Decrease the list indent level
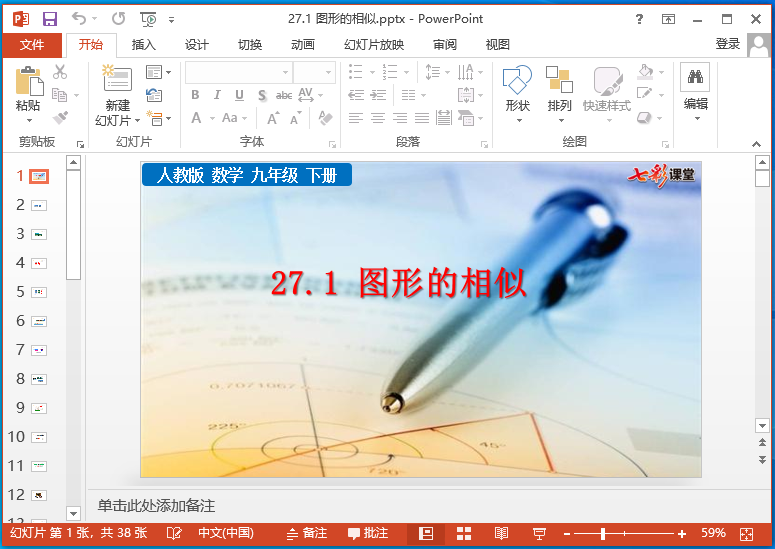775x549 pixels. pos(356,95)
